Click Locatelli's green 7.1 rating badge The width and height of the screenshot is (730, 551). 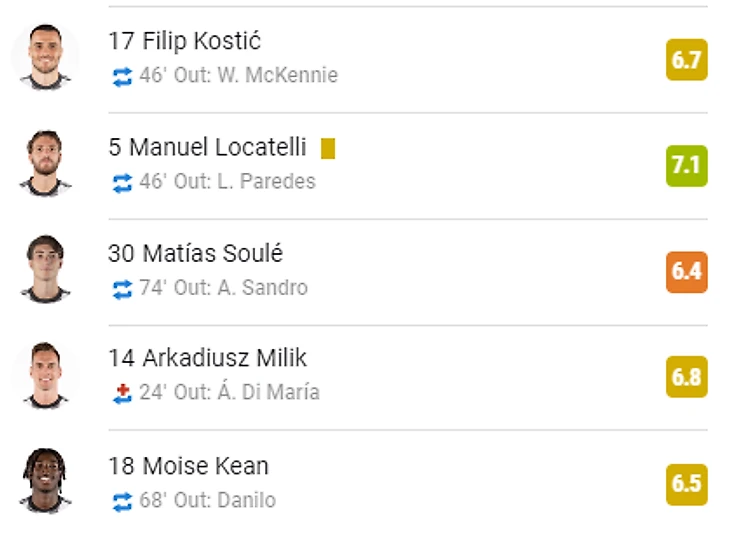(x=686, y=165)
